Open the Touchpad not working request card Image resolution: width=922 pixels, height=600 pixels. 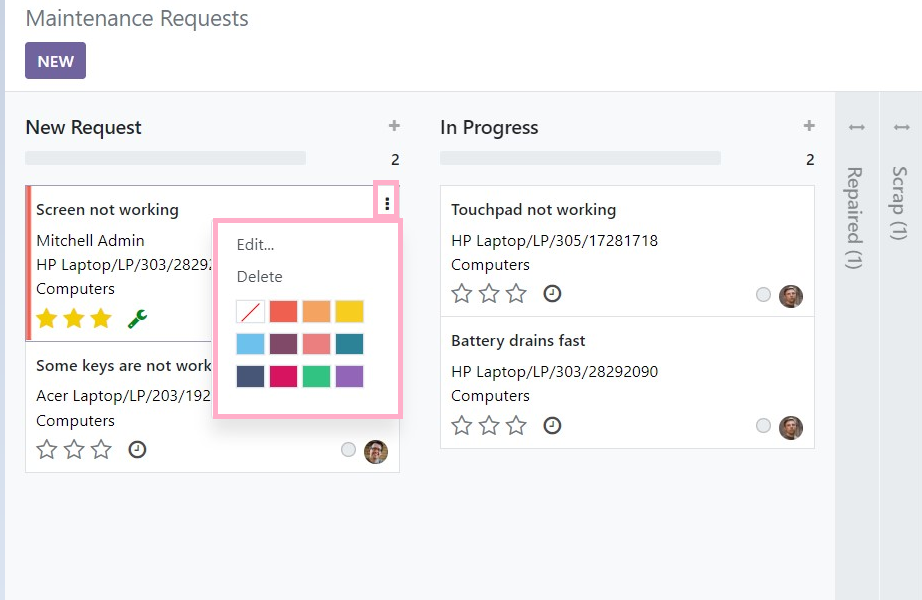click(x=627, y=251)
